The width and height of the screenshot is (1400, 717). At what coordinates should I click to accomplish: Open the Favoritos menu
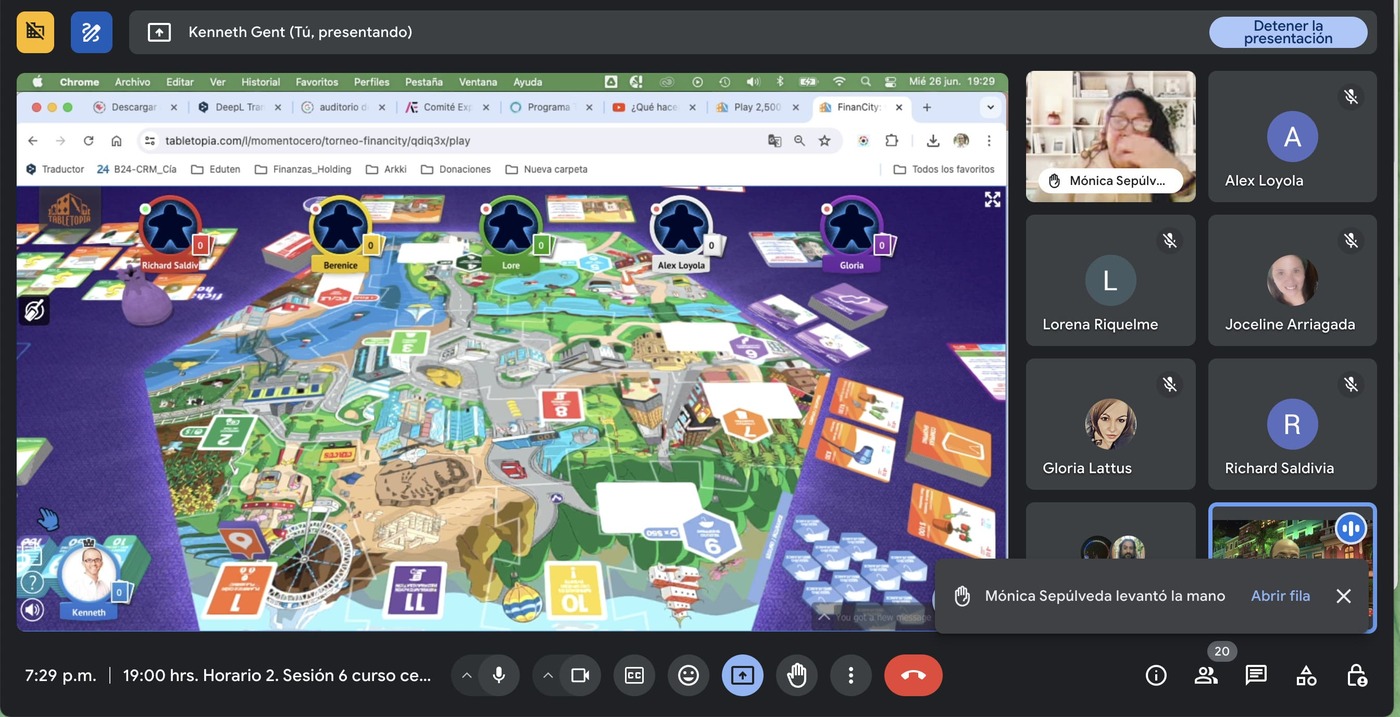(317, 82)
